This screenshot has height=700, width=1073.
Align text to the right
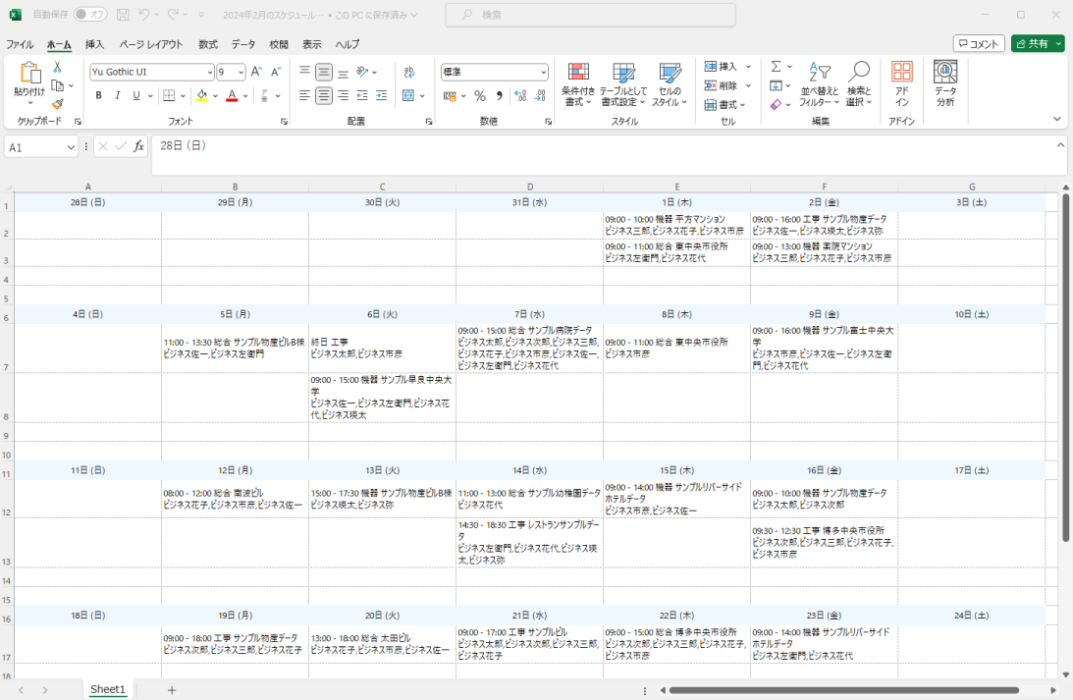343,96
